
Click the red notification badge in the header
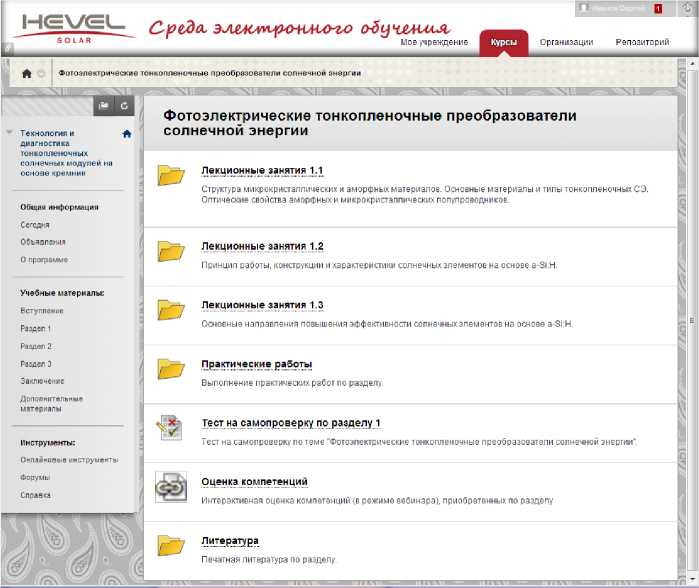click(658, 8)
